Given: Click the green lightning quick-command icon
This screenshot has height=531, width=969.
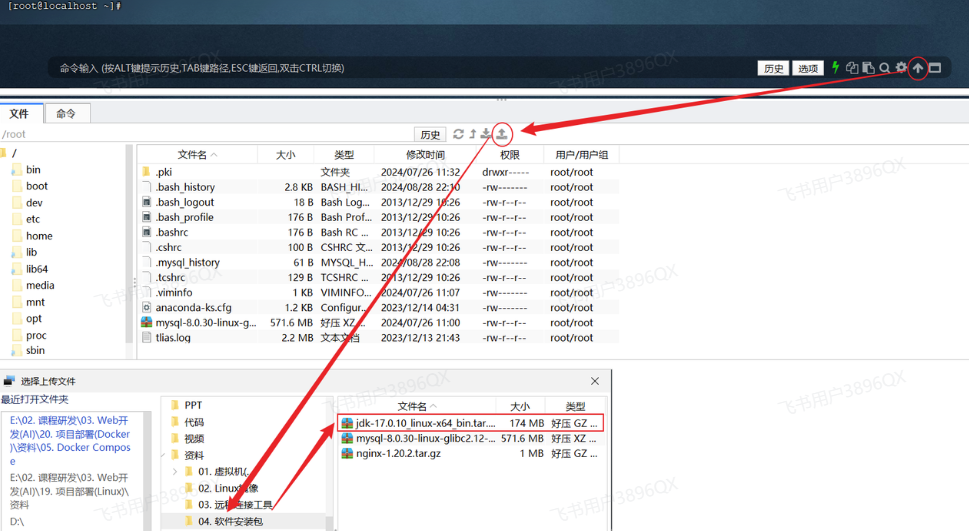Looking at the screenshot, I should (836, 67).
